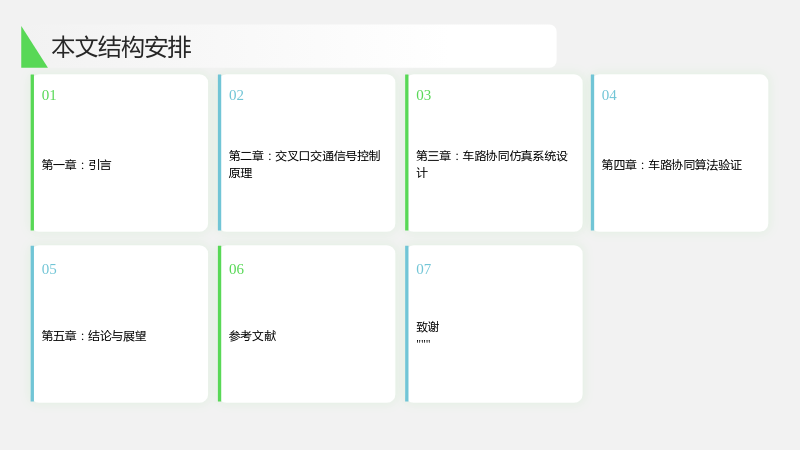Click the number 06 label
800x450 pixels.
point(236,269)
